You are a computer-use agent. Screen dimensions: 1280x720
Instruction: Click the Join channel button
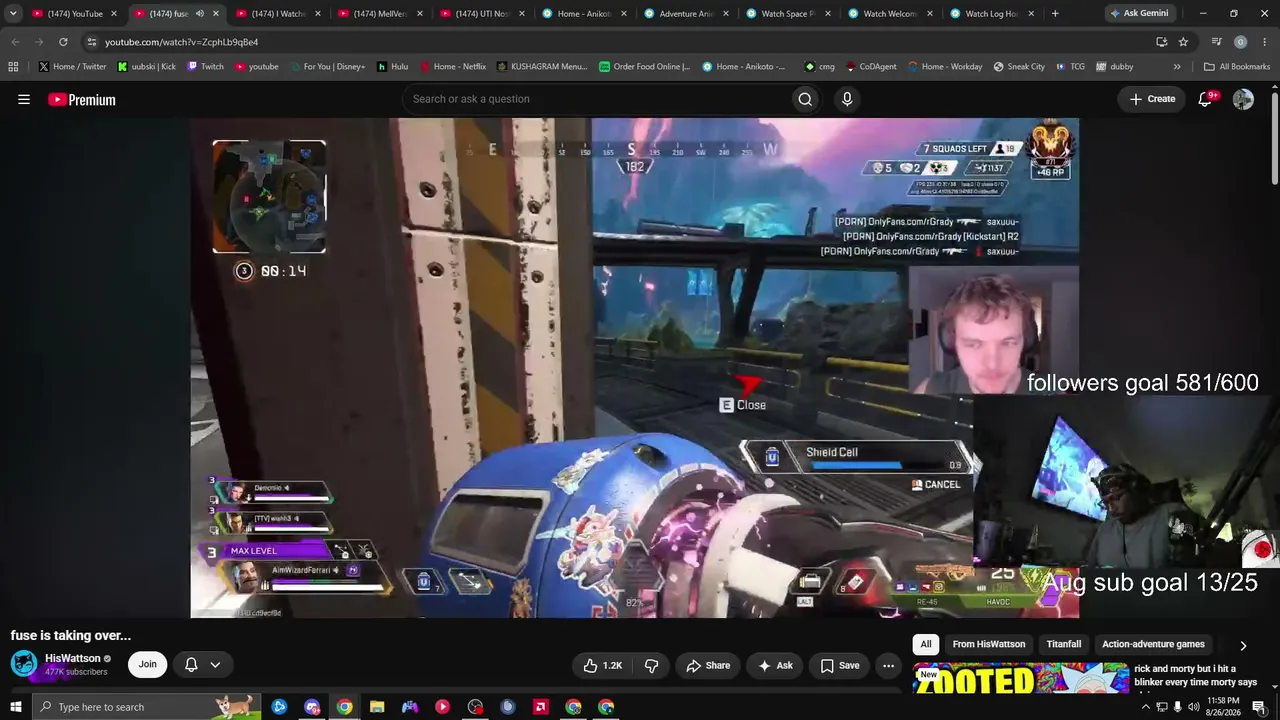coord(147,664)
